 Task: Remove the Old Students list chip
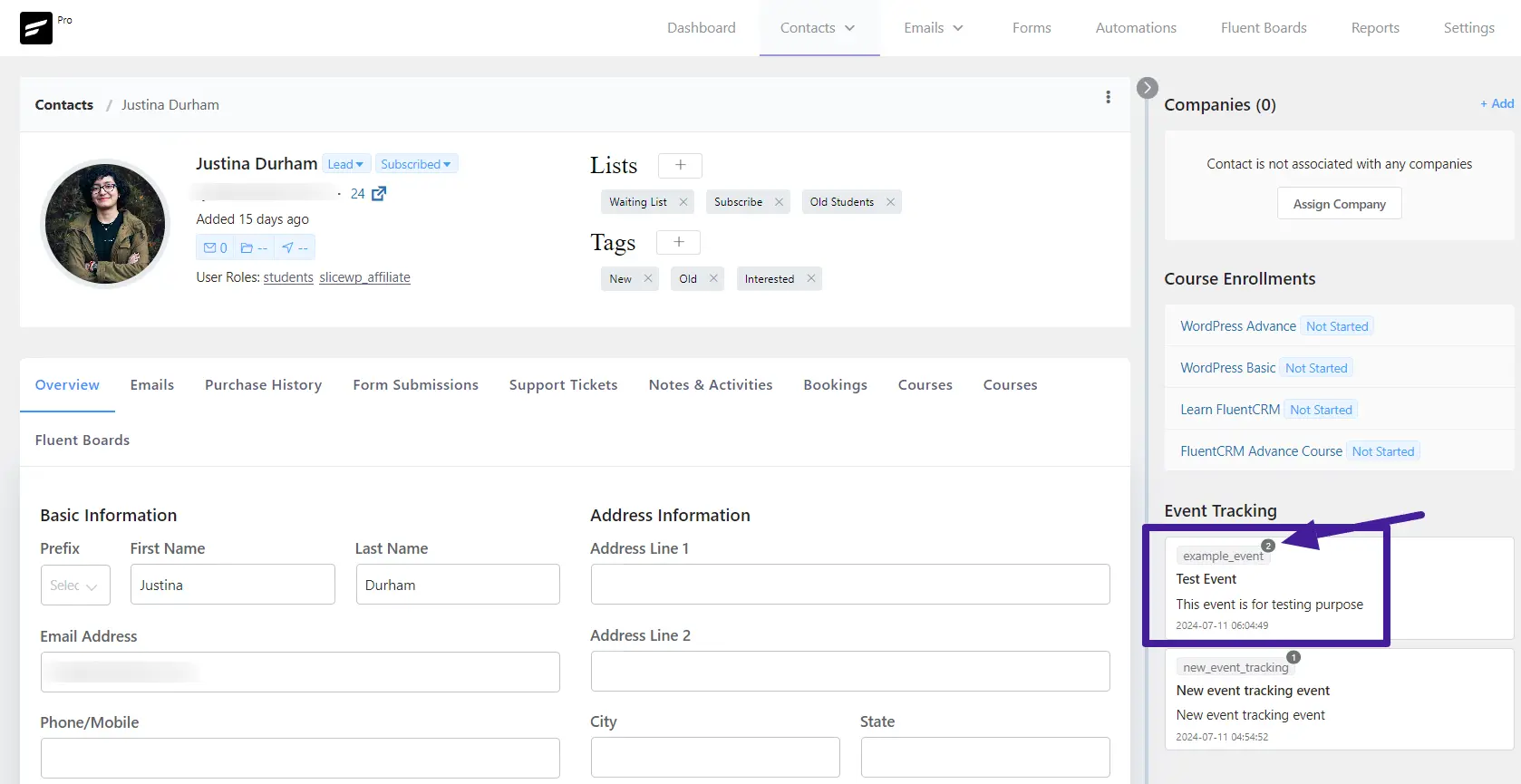(890, 202)
